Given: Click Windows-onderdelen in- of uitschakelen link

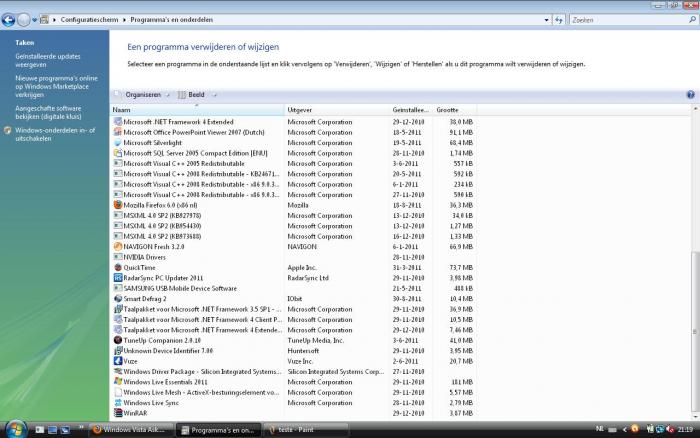Looking at the screenshot, I should coord(55,134).
